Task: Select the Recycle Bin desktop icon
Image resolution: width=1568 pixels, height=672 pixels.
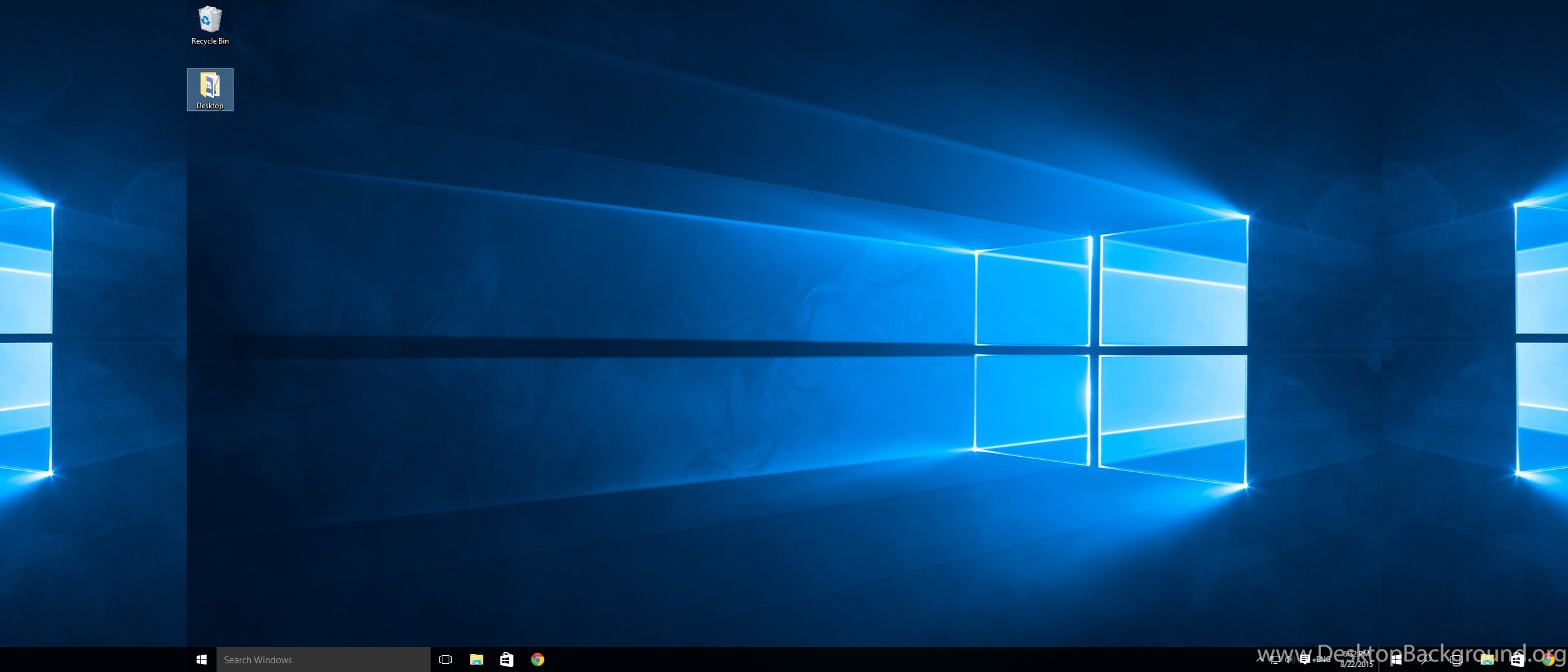Action: tap(210, 26)
